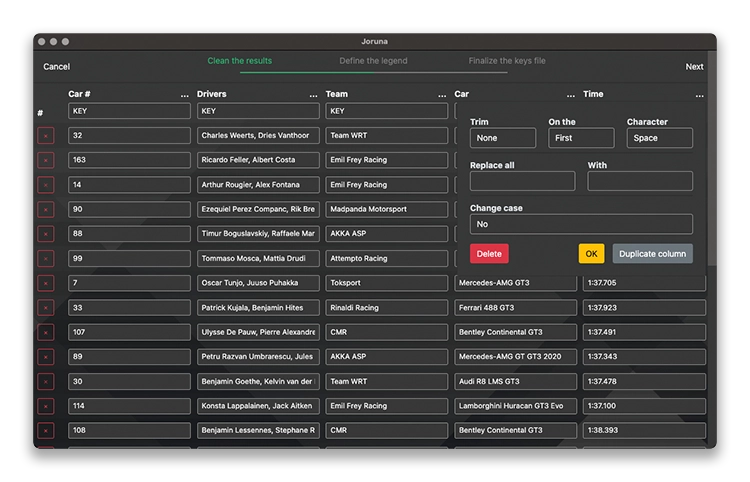Image resolution: width=750 pixels, height=482 pixels.
Task: Open the Character dropdown showing Space
Action: (659, 138)
